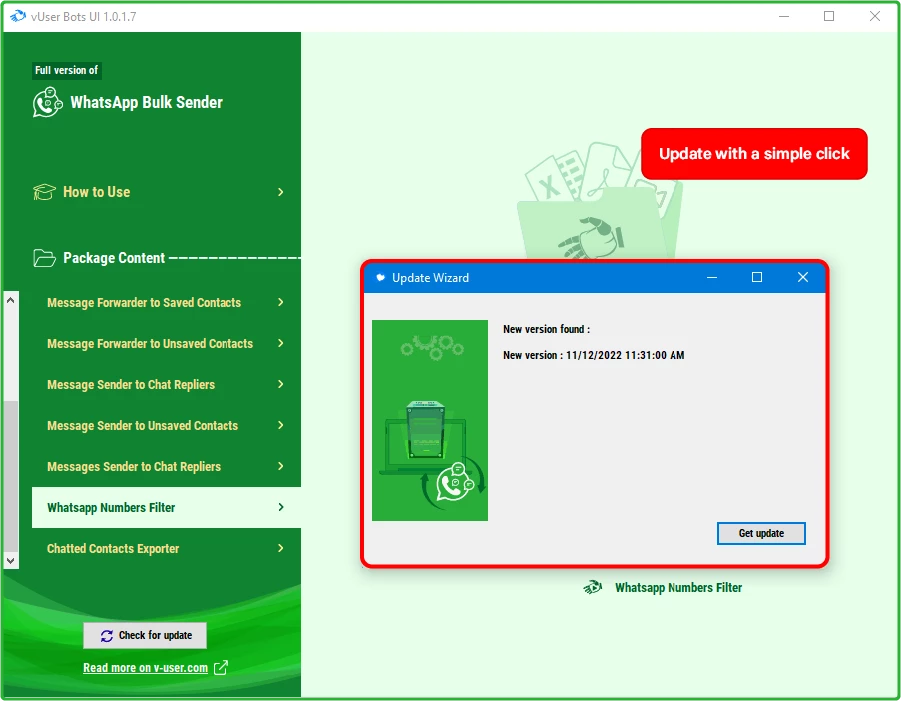This screenshot has height=701, width=901.
Task: Expand chevron for Message Forwarder to Saved Contacts
Action: (x=280, y=302)
